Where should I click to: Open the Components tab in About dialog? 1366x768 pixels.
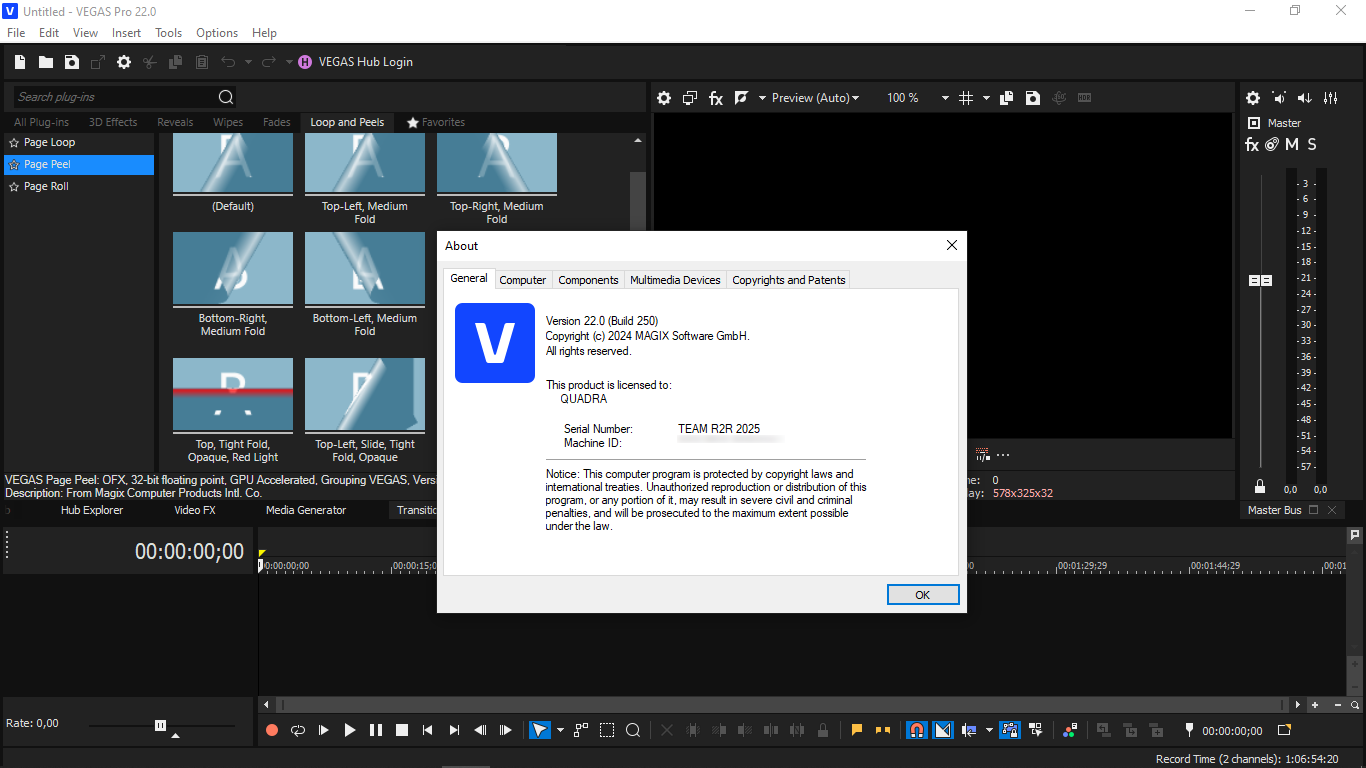coord(588,280)
